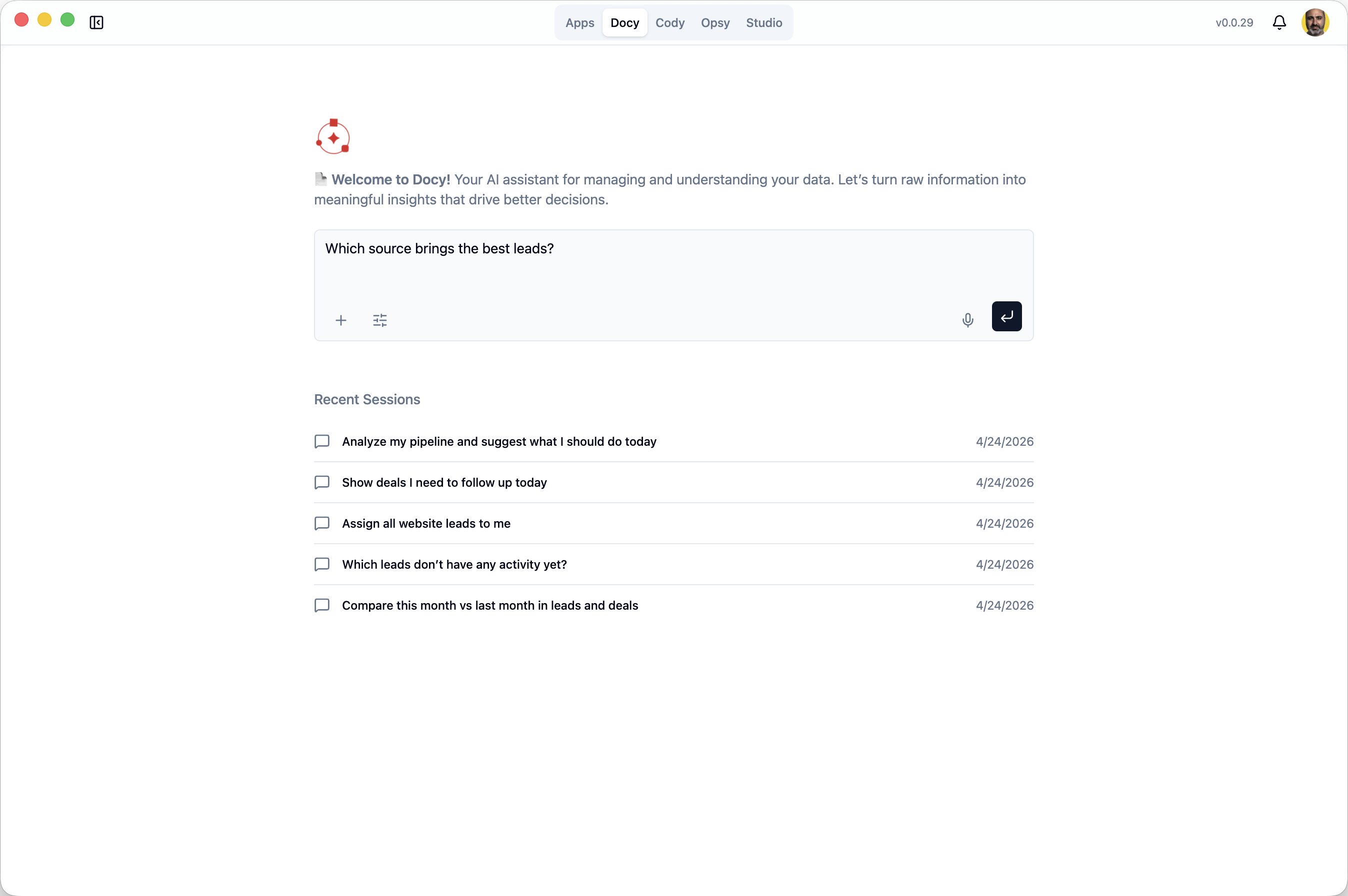Select the Opsy tab
This screenshot has width=1348, height=896.
pyautogui.click(x=714, y=23)
